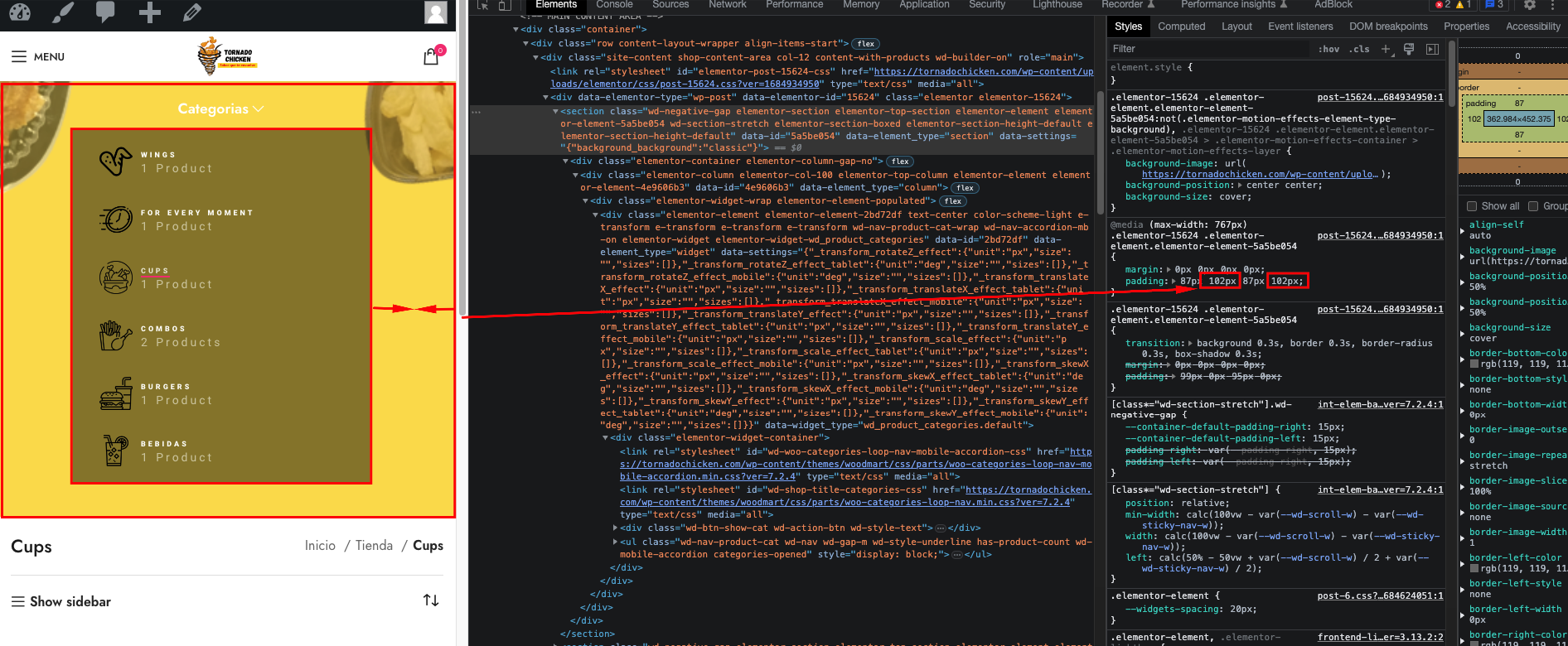The height and width of the screenshot is (646, 1568).
Task: Click the box model content size 362.984×452.375
Action: click(1519, 119)
